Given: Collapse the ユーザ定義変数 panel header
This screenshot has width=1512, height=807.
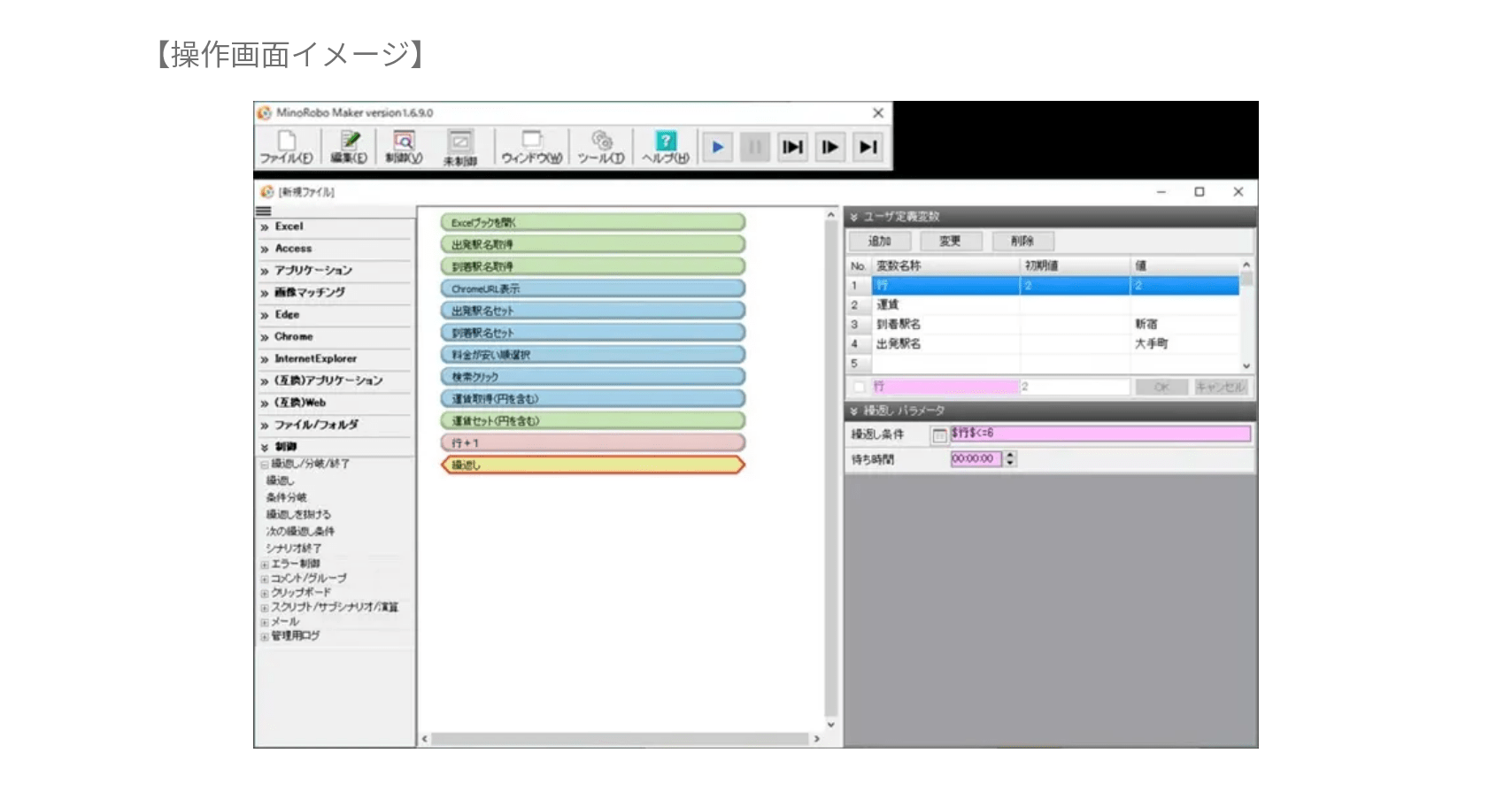Looking at the screenshot, I should pos(854,217).
